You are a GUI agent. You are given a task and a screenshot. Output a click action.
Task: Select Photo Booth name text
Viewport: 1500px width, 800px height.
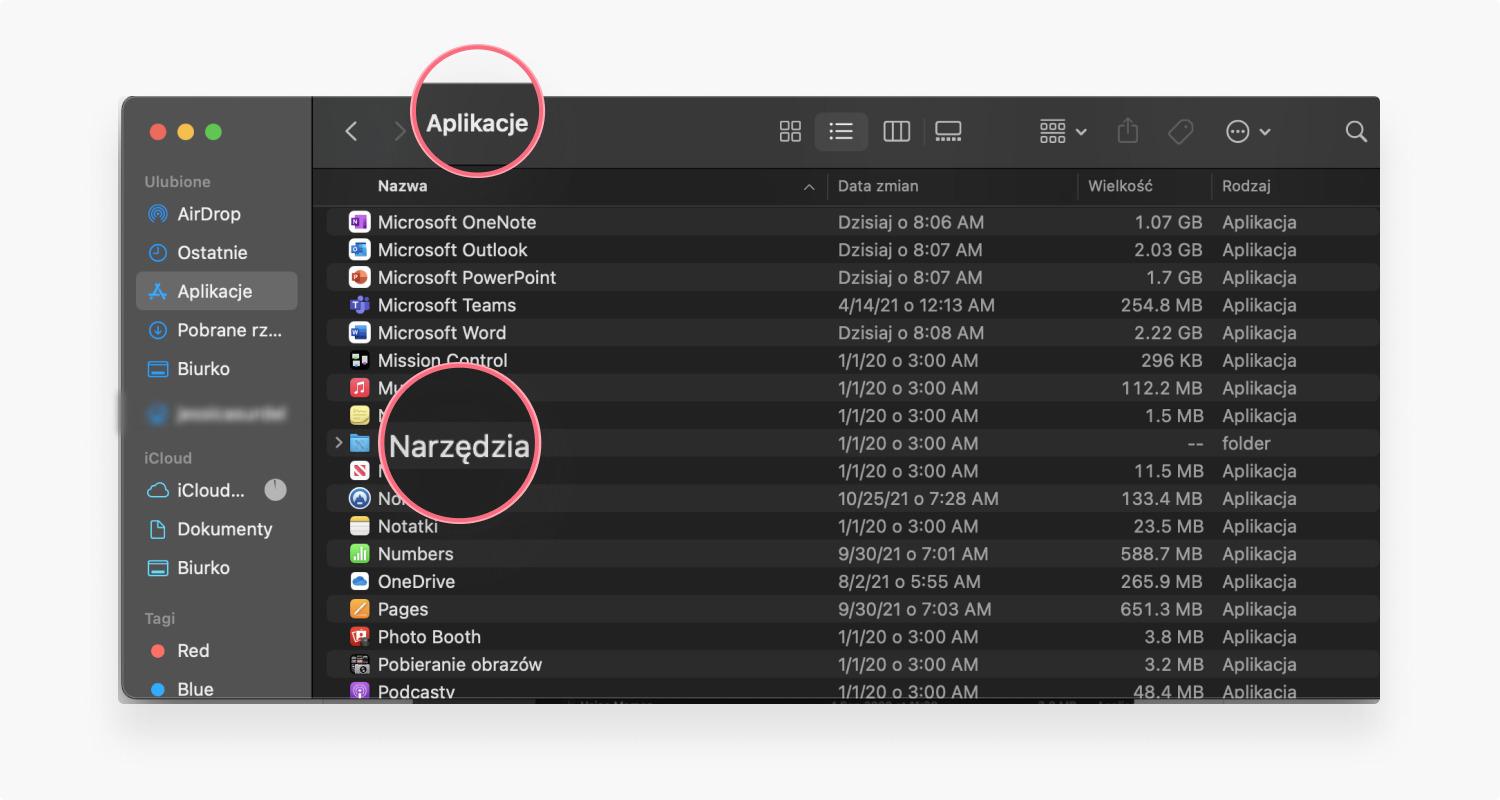click(x=429, y=637)
